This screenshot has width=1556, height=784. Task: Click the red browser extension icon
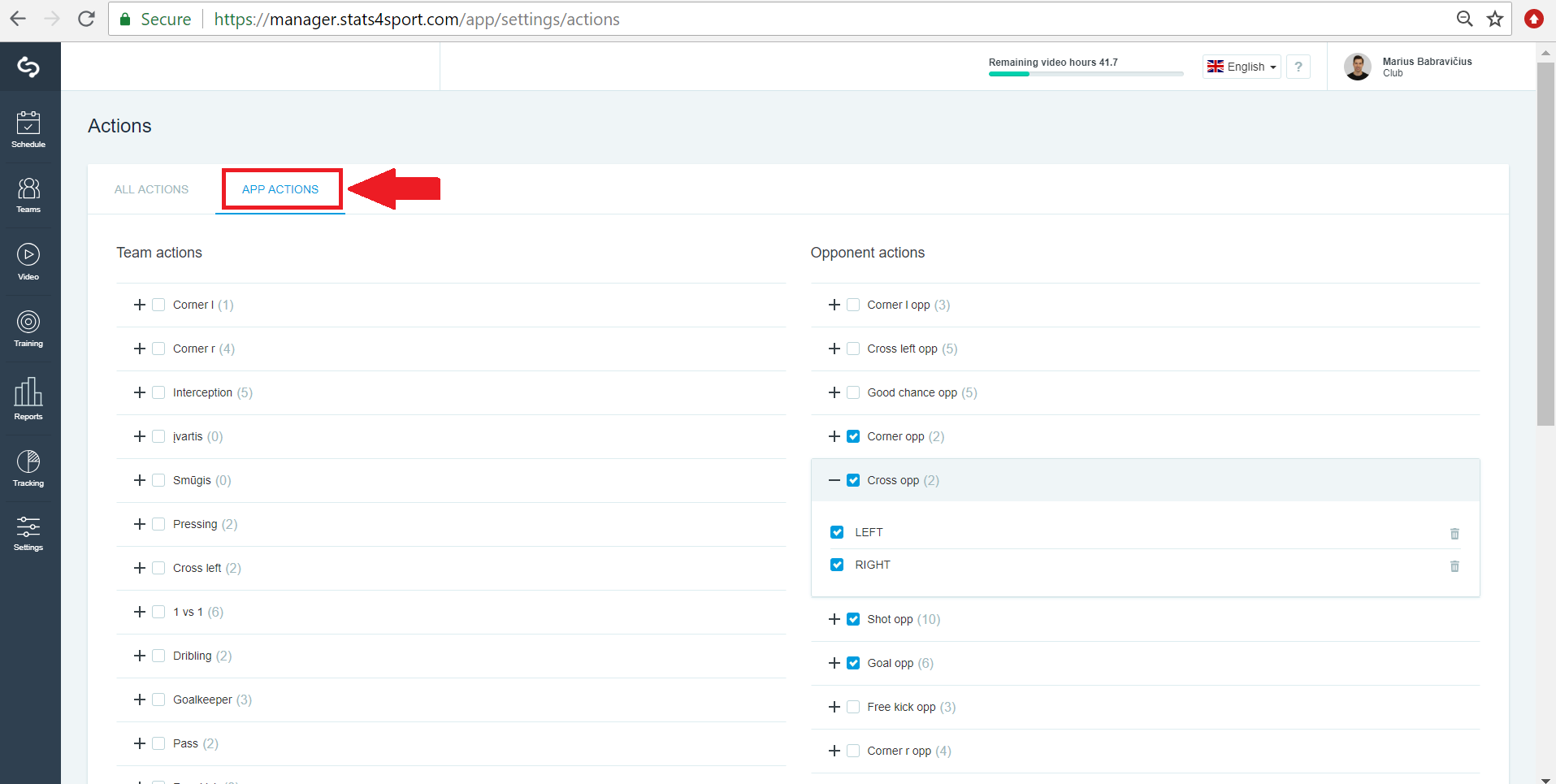[x=1533, y=19]
